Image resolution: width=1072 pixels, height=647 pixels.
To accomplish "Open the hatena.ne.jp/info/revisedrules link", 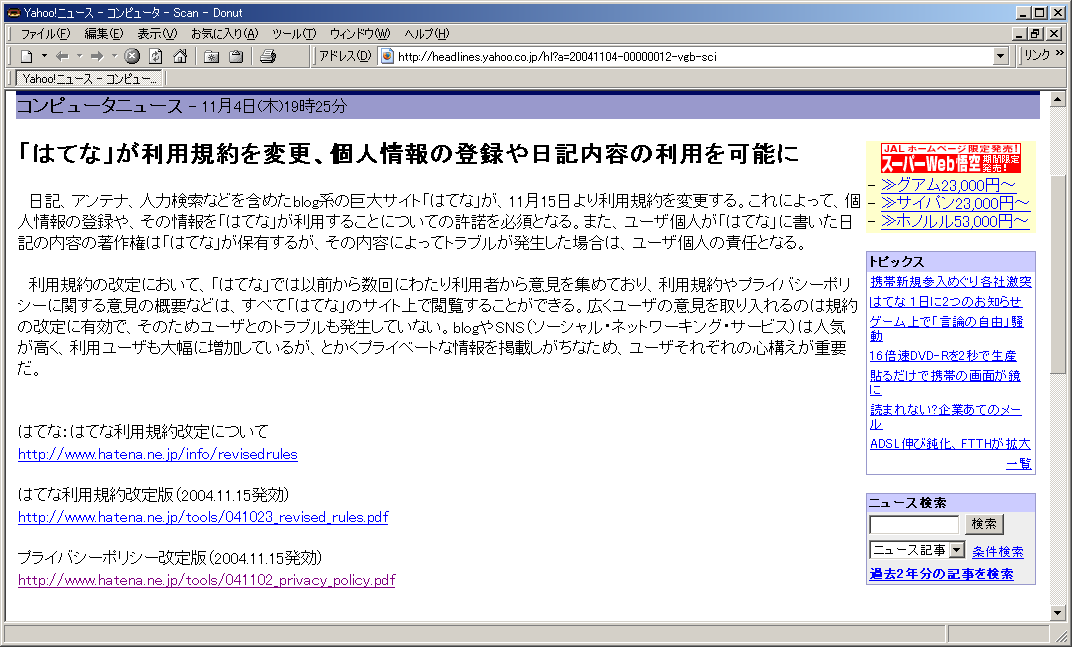I will click(158, 454).
